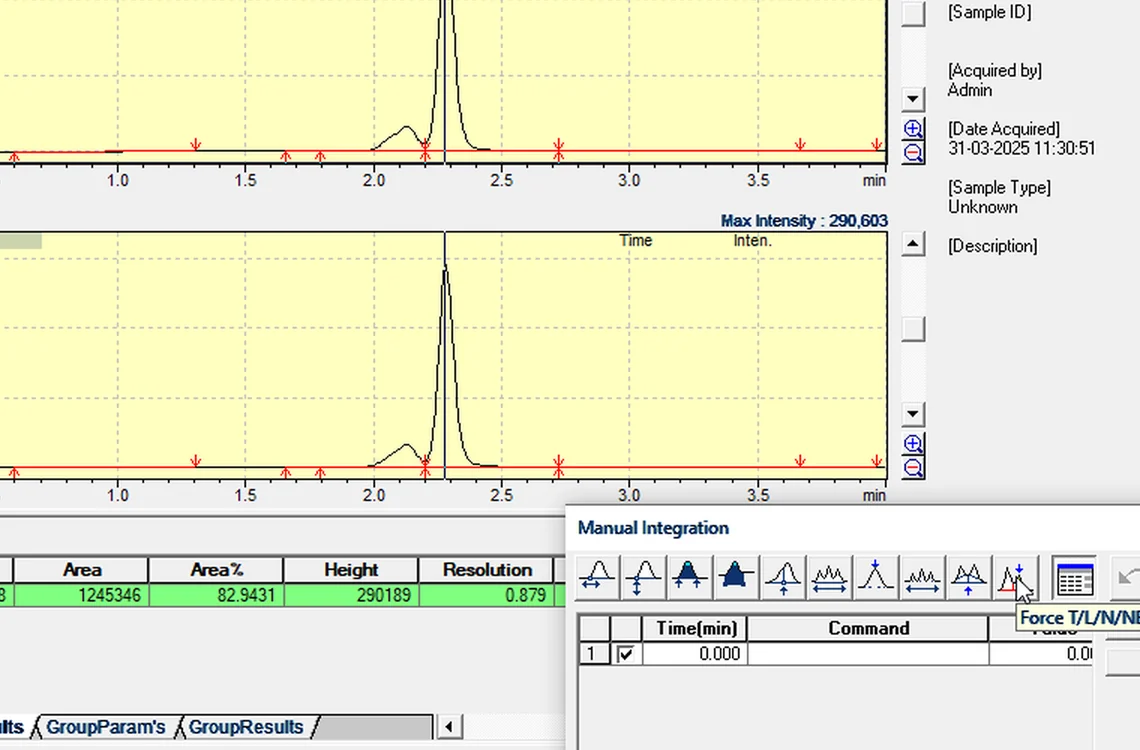The width and height of the screenshot is (1140, 750).
Task: Click the [Date Acquired] label
Action: [1003, 129]
